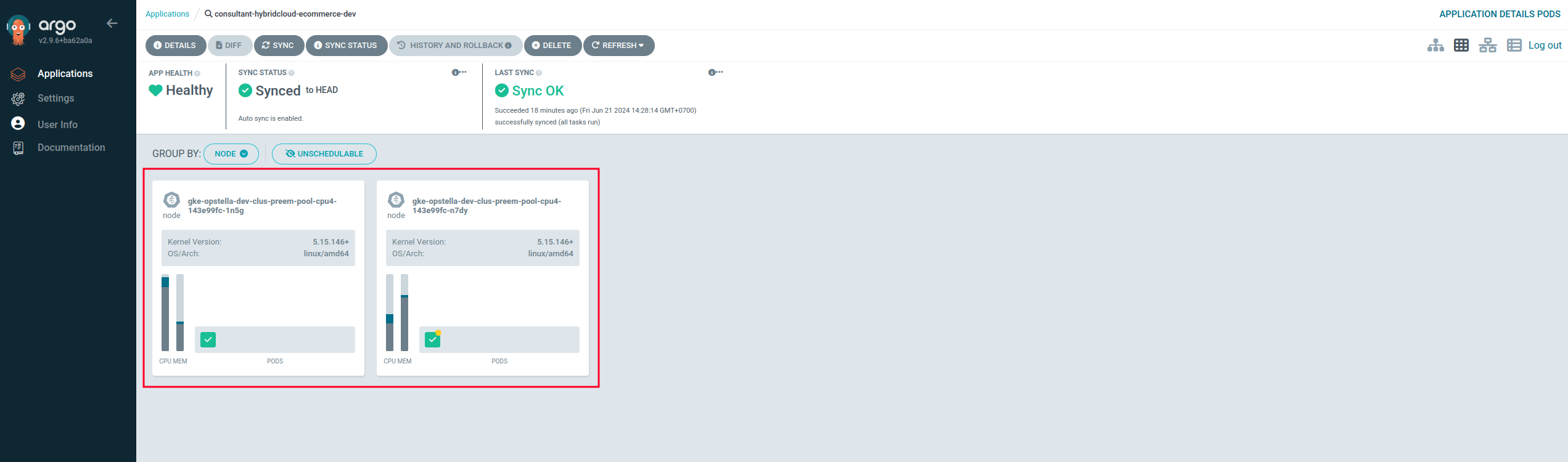Viewport: 1568px width, 462px height.
Task: Click the Sync OK checkmark icon
Action: click(x=502, y=91)
